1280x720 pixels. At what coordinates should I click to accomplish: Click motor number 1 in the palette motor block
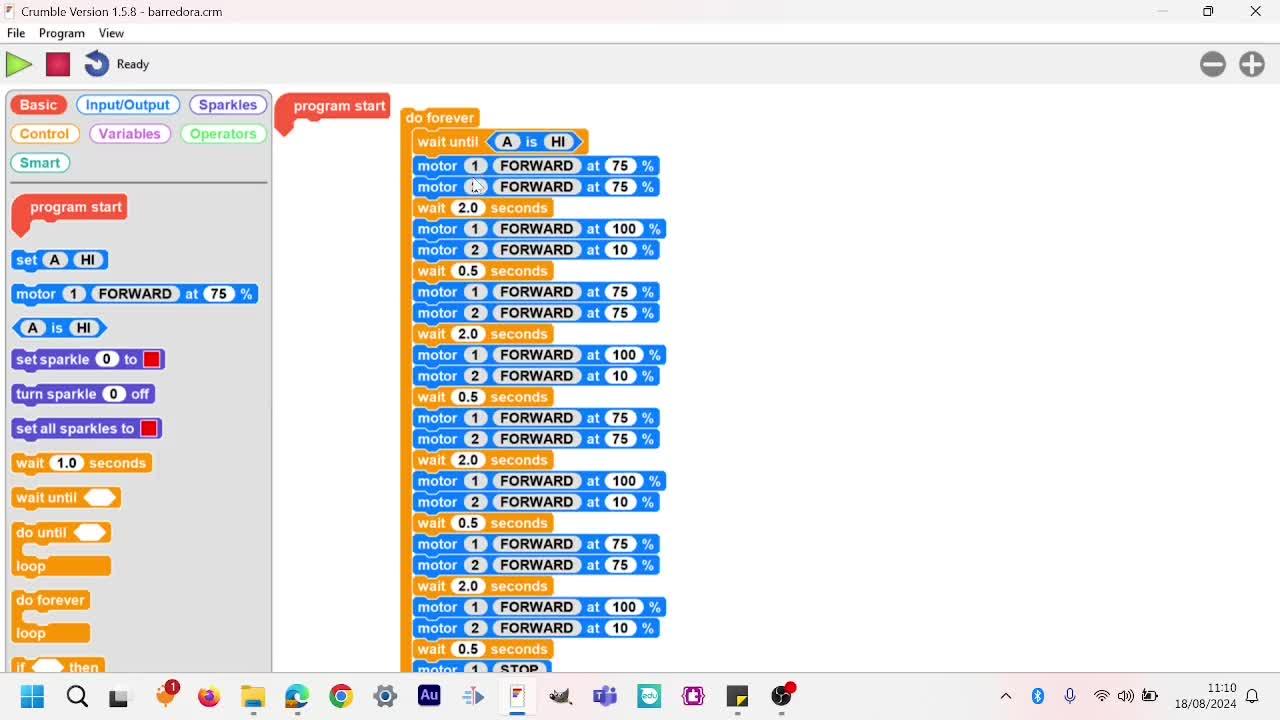(x=73, y=294)
